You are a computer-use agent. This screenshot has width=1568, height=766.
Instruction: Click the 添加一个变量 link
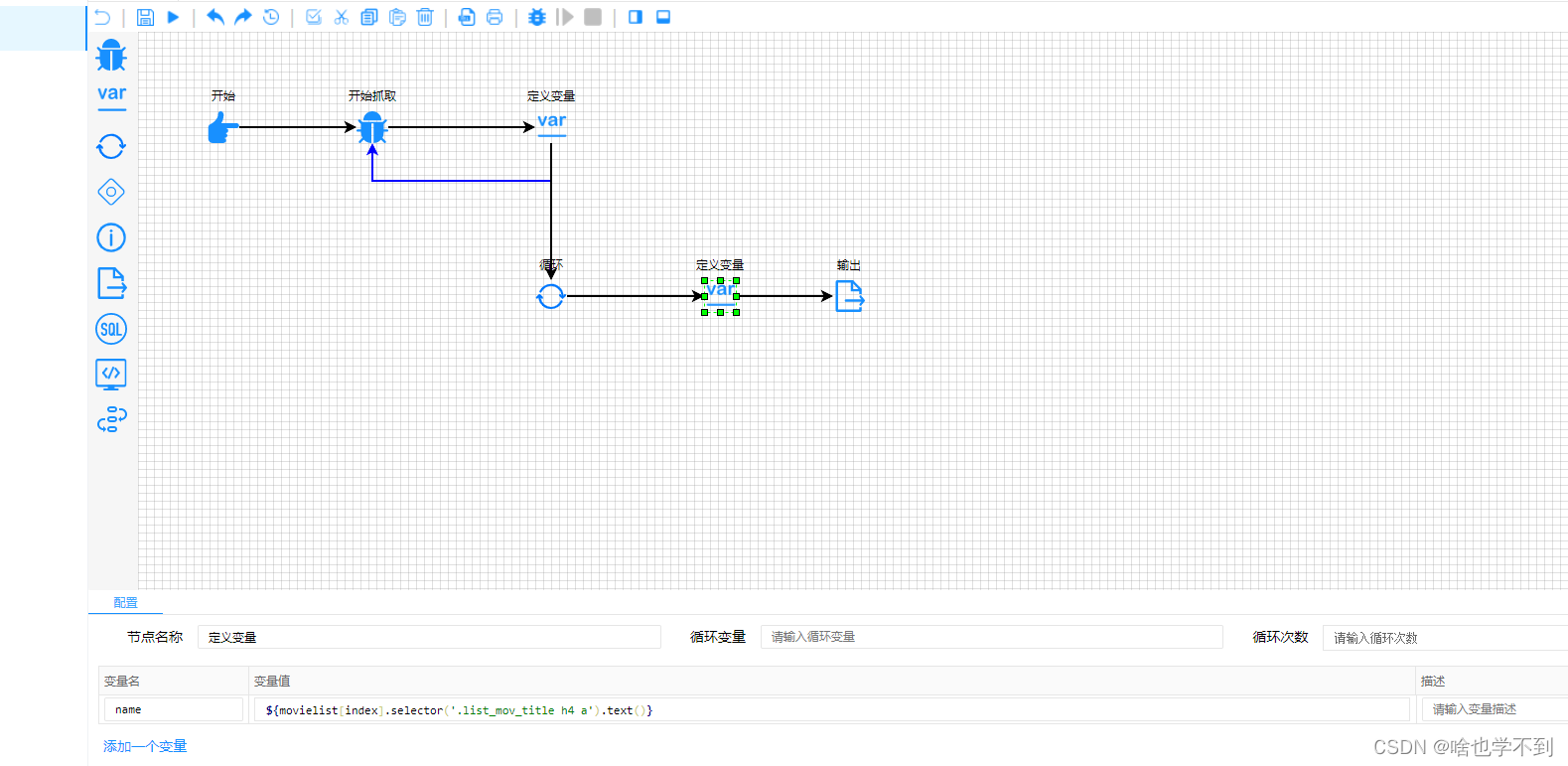(x=145, y=746)
